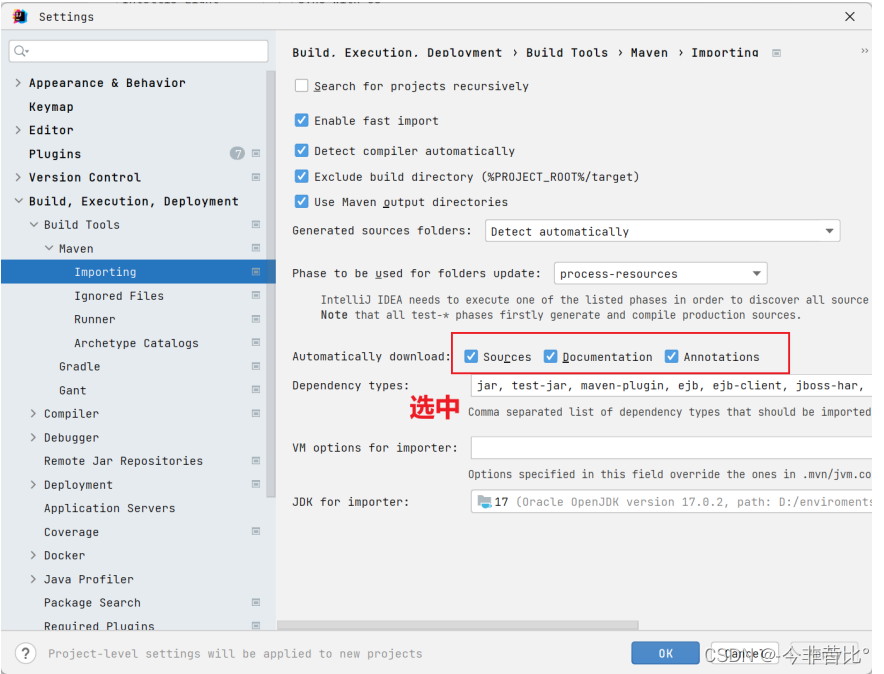Click project-level icon beside Gradle
This screenshot has height=674, width=884.
[x=256, y=366]
